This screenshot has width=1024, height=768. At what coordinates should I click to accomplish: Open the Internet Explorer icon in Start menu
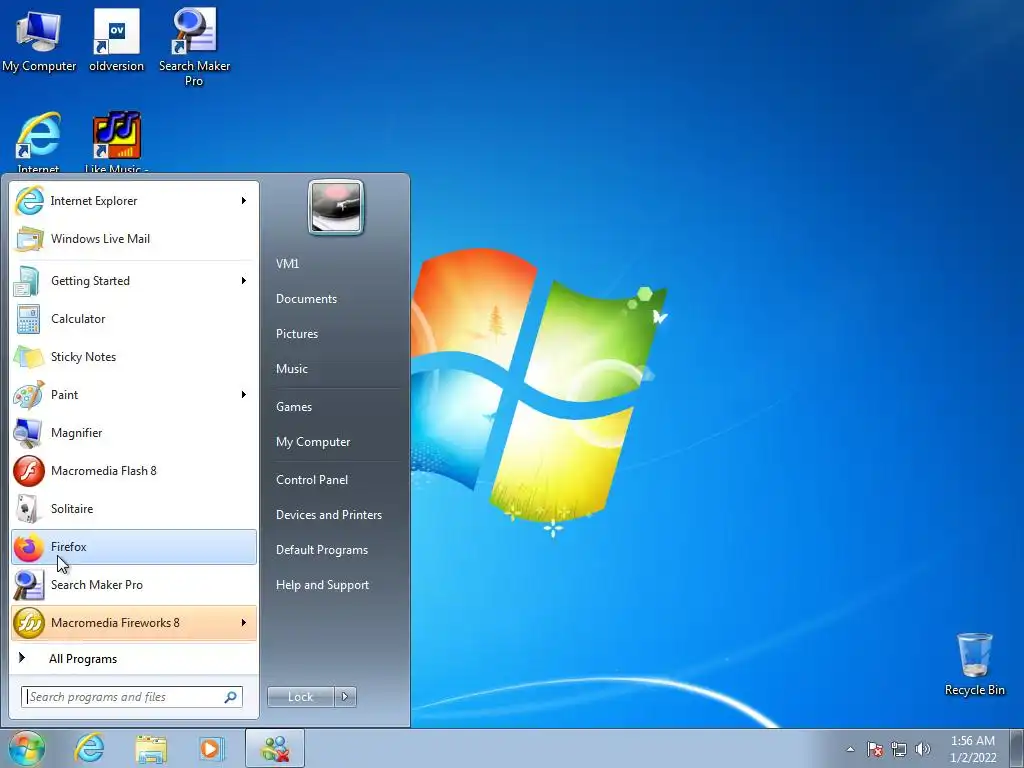pos(29,200)
